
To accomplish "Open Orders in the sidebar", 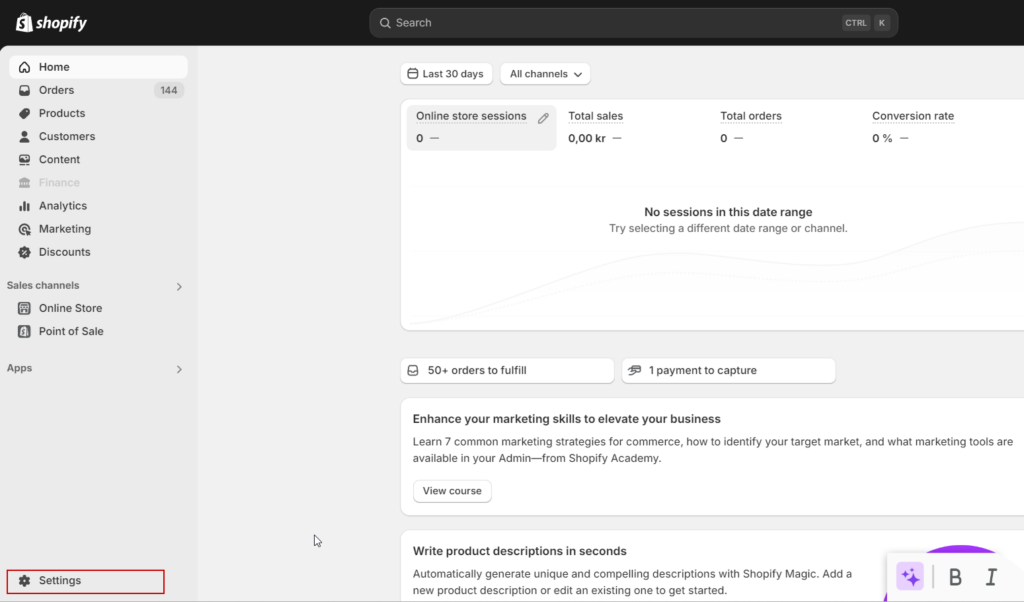I will (x=99, y=90).
